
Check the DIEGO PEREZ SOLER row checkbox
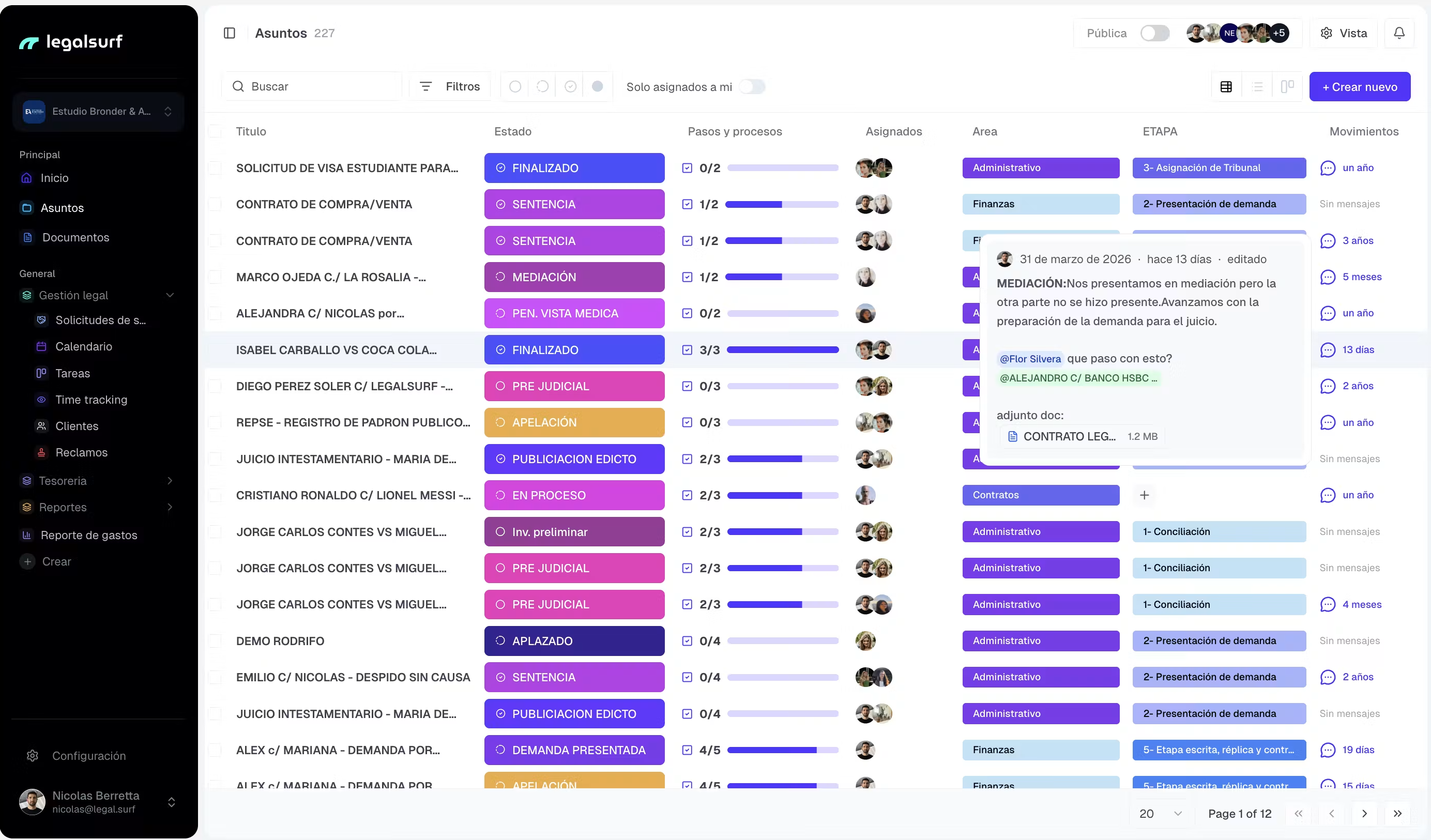click(x=215, y=386)
